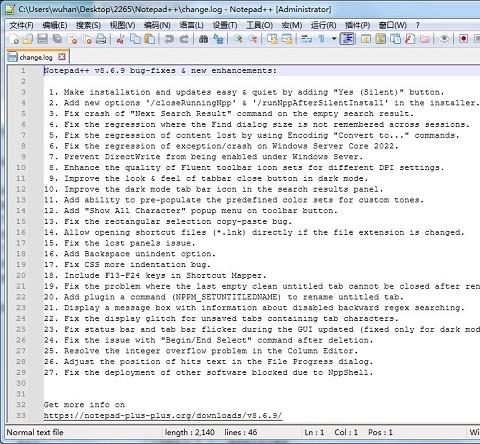Image resolution: width=480 pixels, height=444 pixels.
Task: Open the 文件(F) menu
Action: tap(21, 25)
